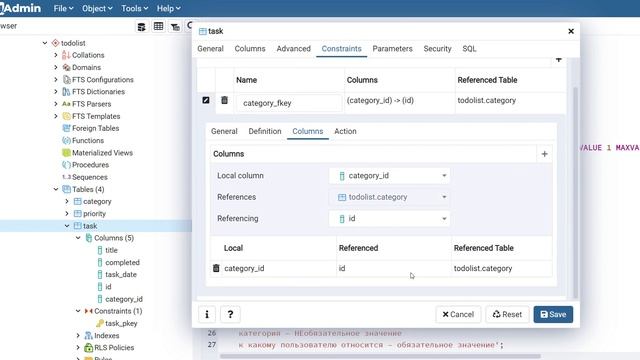Image resolution: width=640 pixels, height=360 pixels.
Task: Delete the category_fkey constraint row
Action: (x=224, y=100)
